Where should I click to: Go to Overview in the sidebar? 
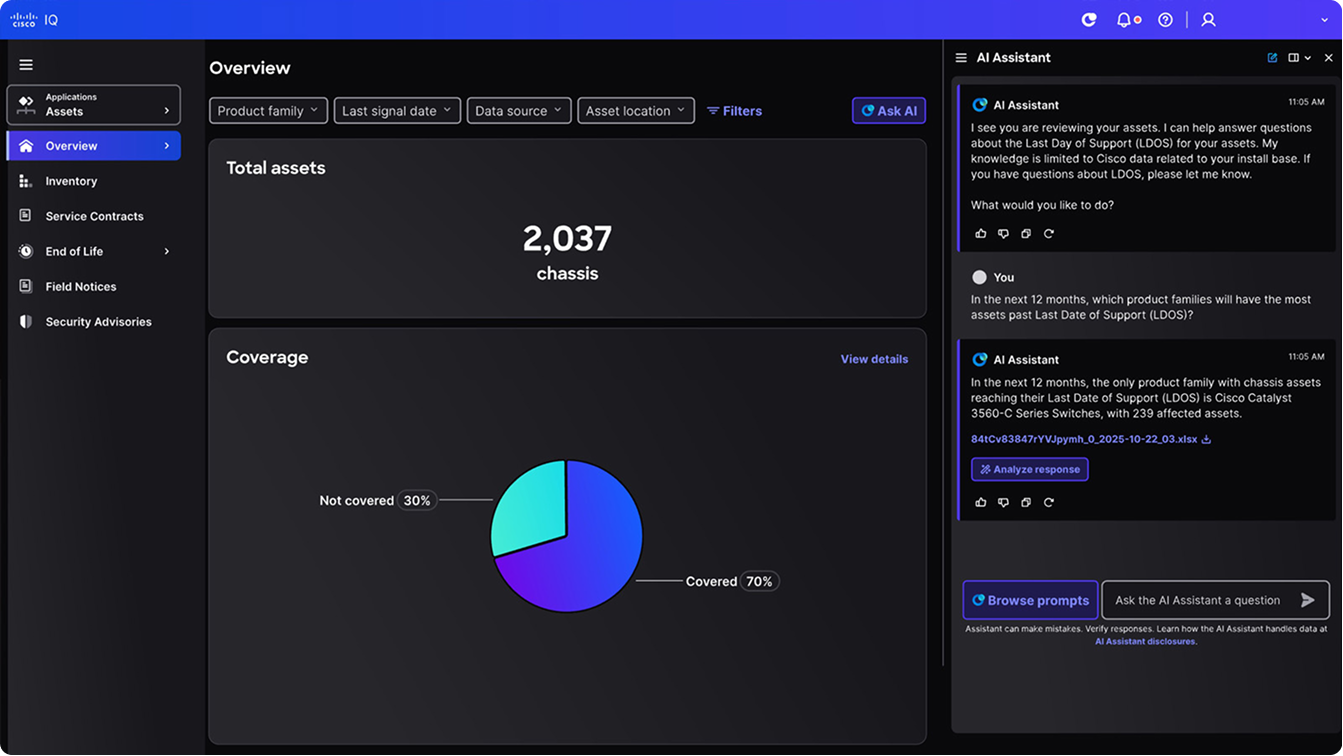[94, 146]
